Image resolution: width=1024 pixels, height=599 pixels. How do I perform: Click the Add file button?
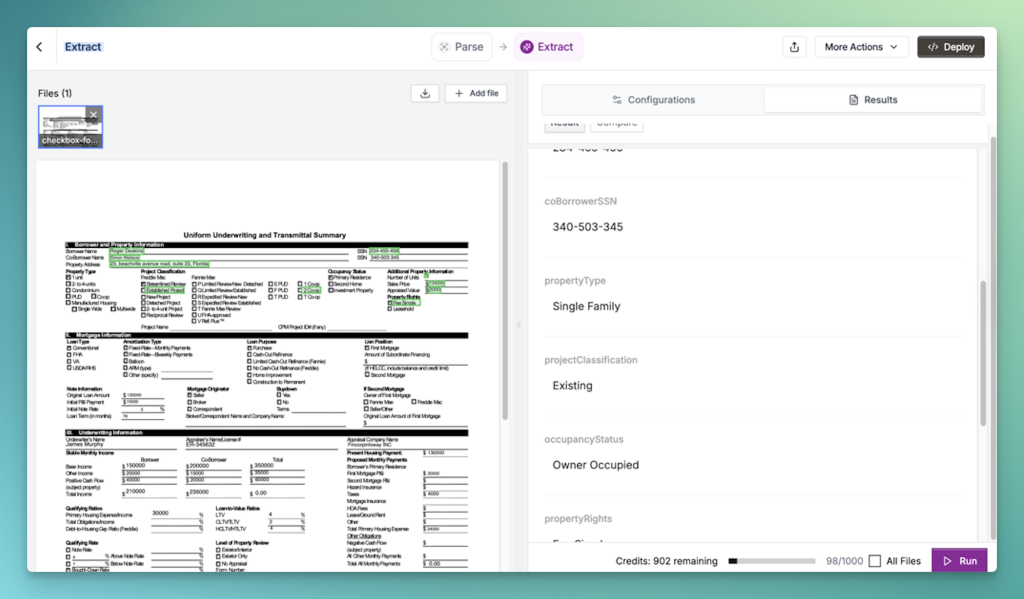[x=476, y=93]
